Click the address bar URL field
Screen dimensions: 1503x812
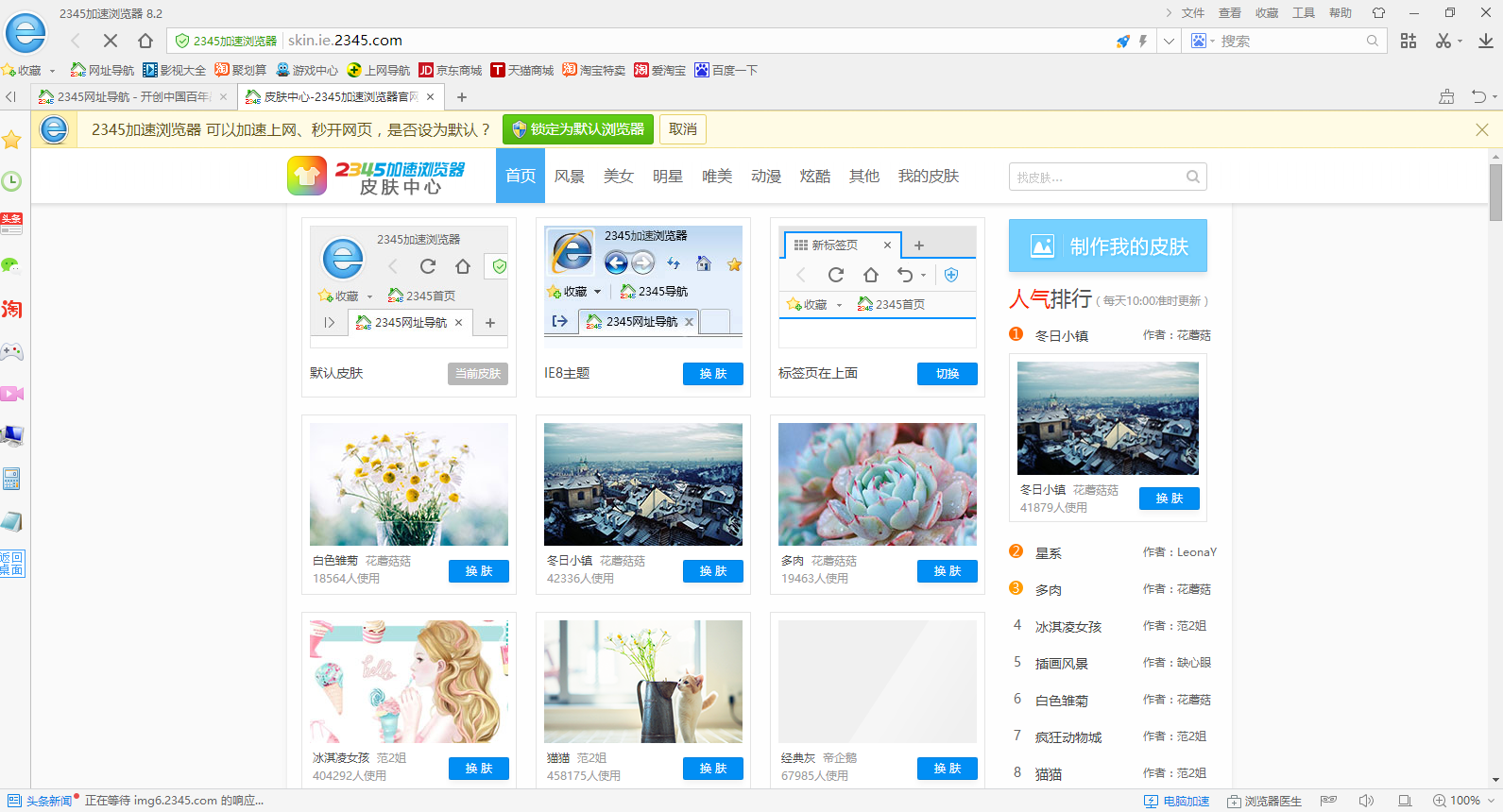(699, 41)
